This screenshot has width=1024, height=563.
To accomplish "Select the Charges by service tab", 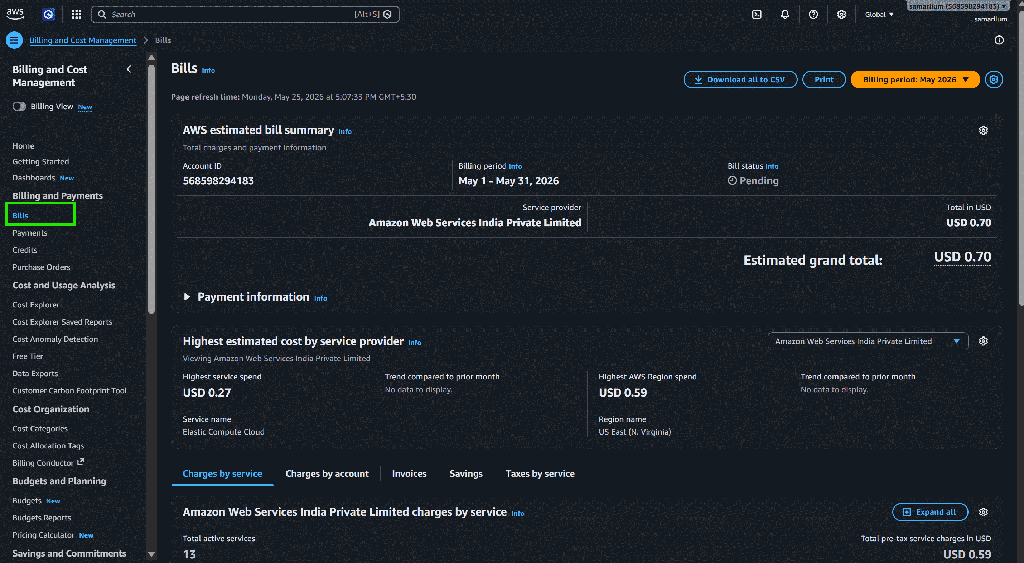I will tap(222, 474).
